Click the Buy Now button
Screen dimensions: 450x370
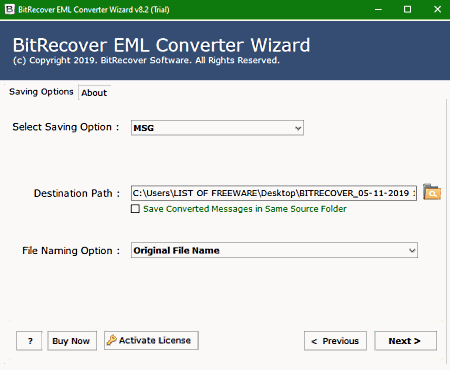72,341
